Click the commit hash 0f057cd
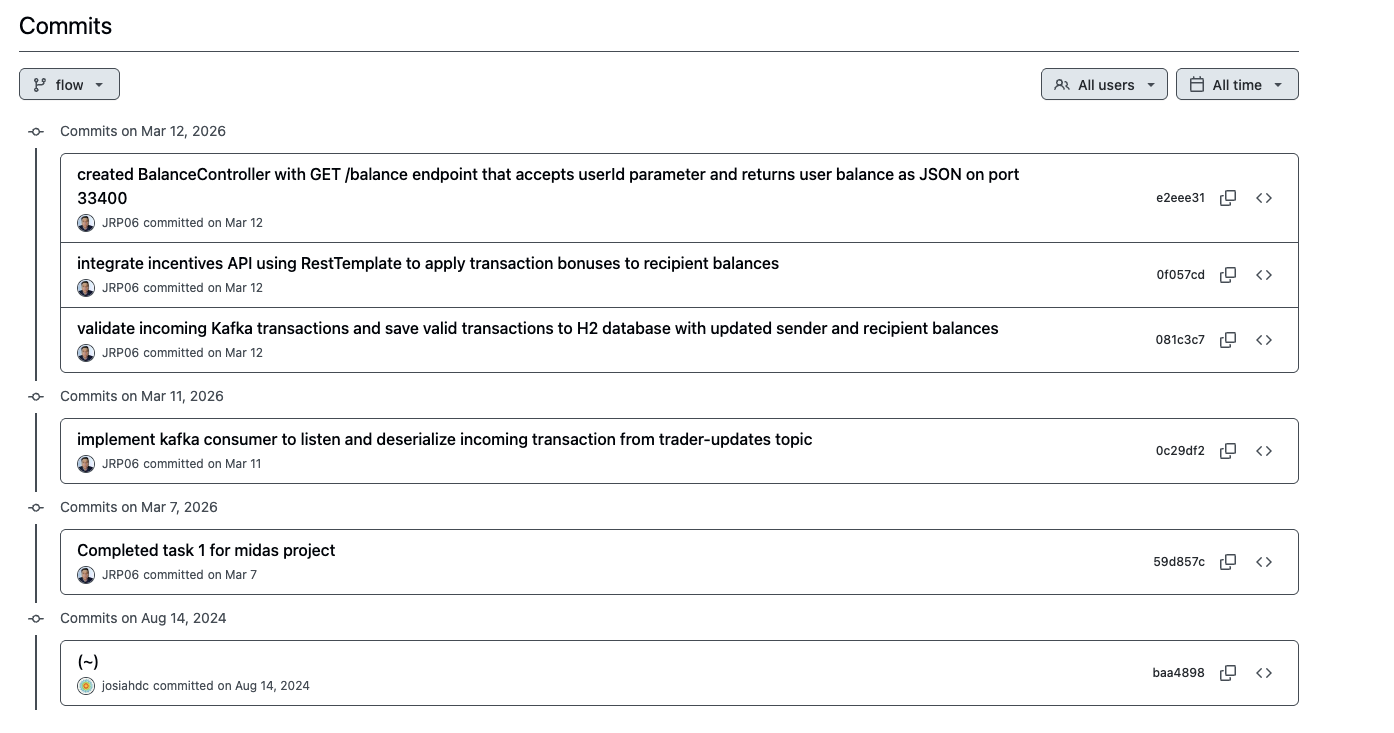The width and height of the screenshot is (1394, 733). (x=1180, y=275)
